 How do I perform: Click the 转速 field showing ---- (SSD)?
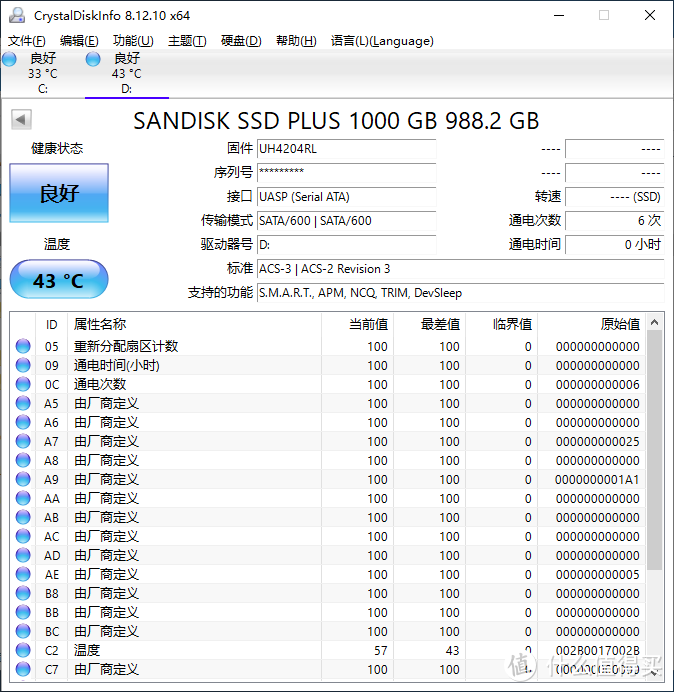[x=614, y=196]
